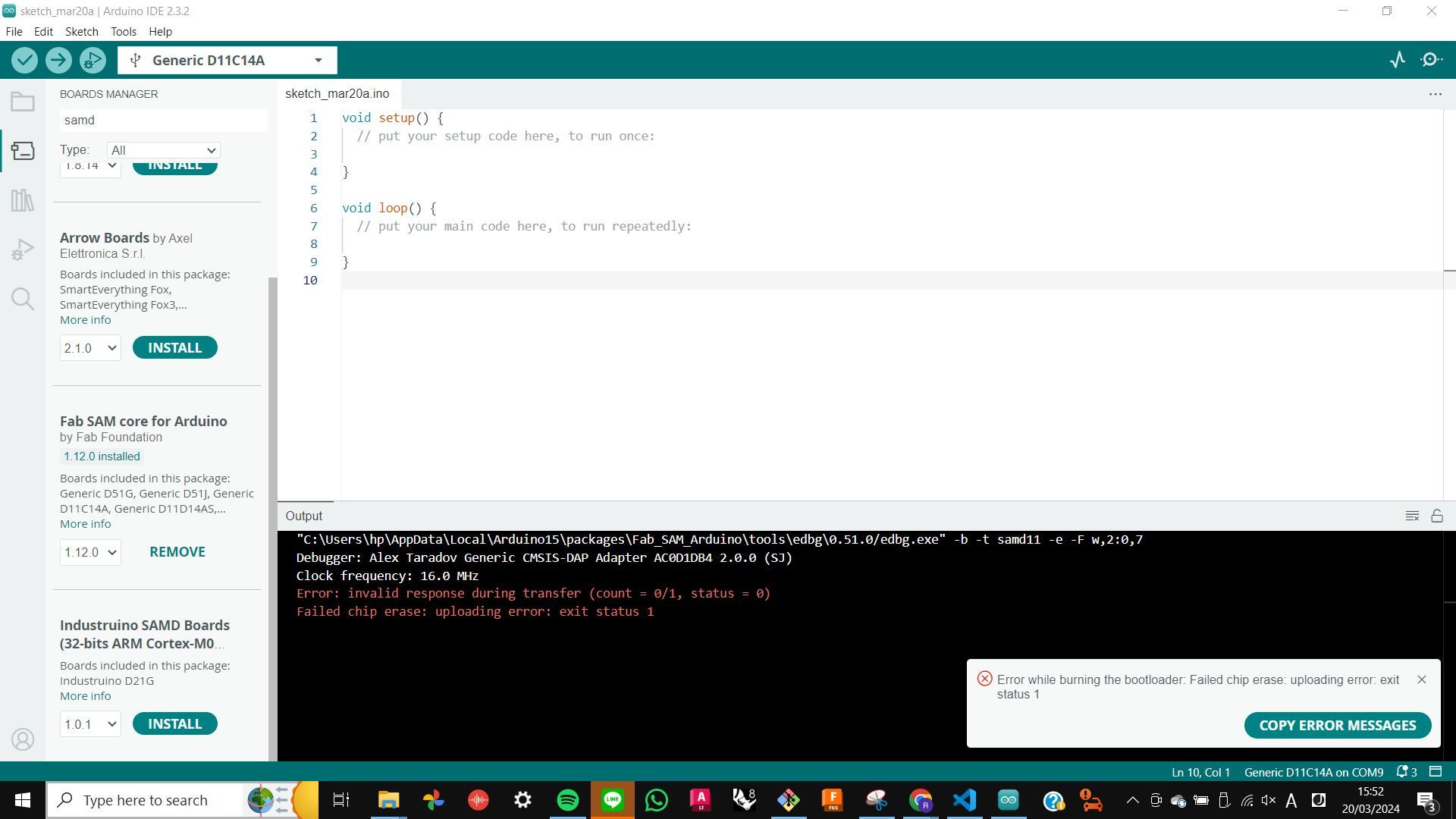1456x819 pixels.
Task: Expand the Fab SAM core version dropdown
Action: point(89,551)
